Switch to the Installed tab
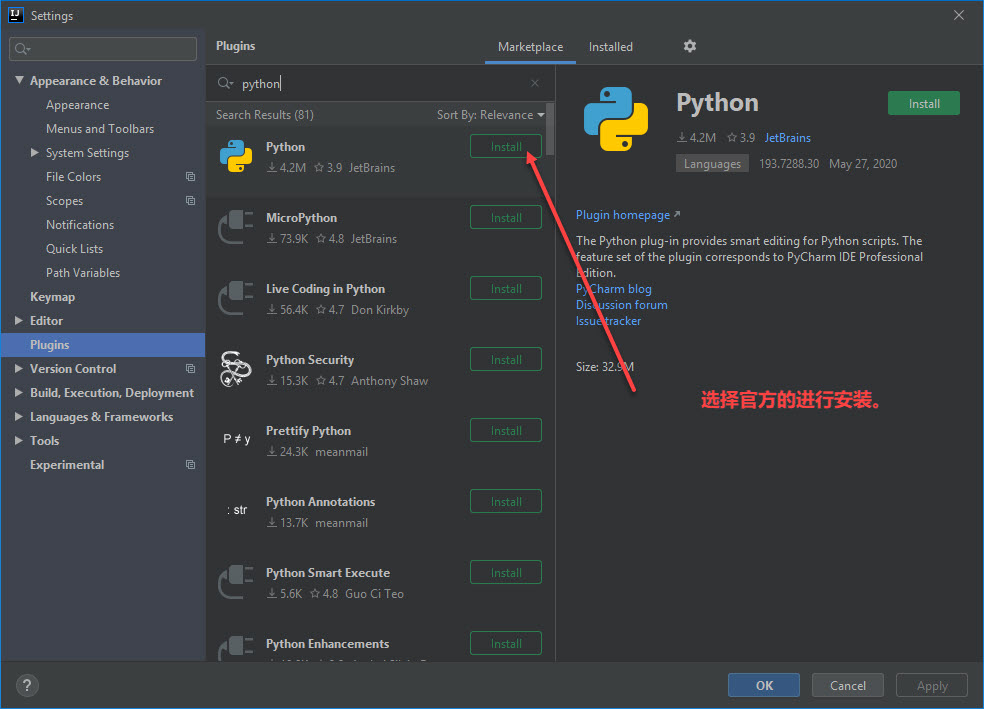Screen dimensions: 984x709 tap(611, 46)
